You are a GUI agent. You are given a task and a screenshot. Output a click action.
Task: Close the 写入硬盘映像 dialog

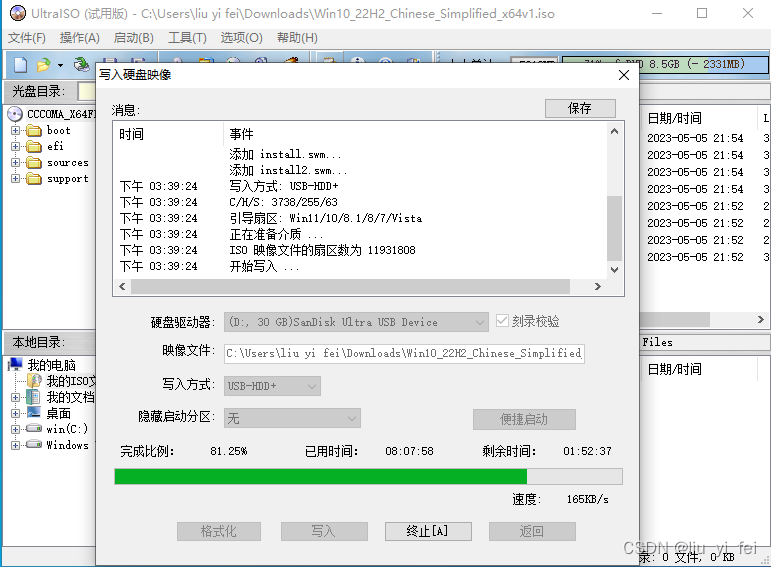624,75
